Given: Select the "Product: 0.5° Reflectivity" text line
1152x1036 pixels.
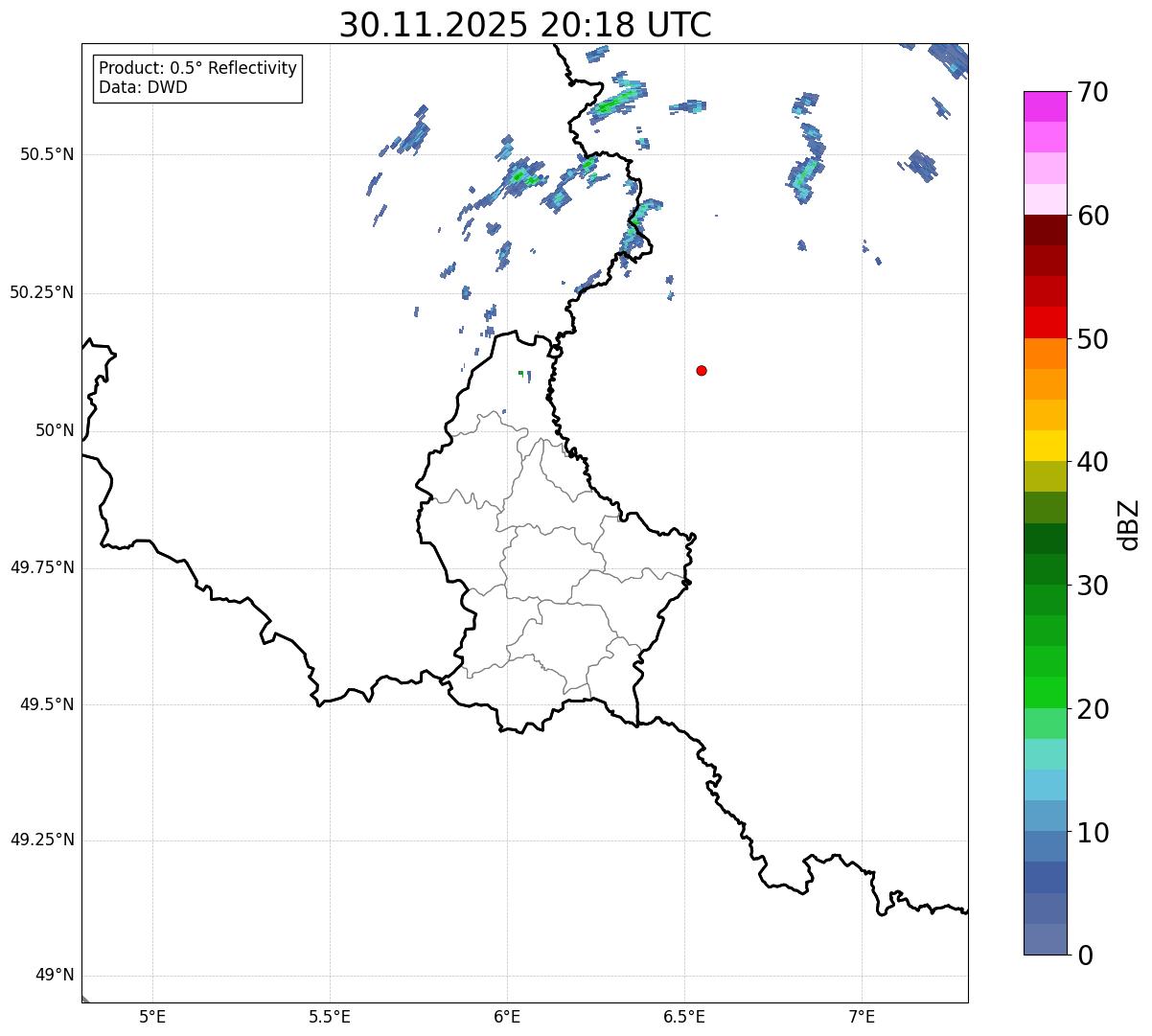Looking at the screenshot, I should [198, 69].
